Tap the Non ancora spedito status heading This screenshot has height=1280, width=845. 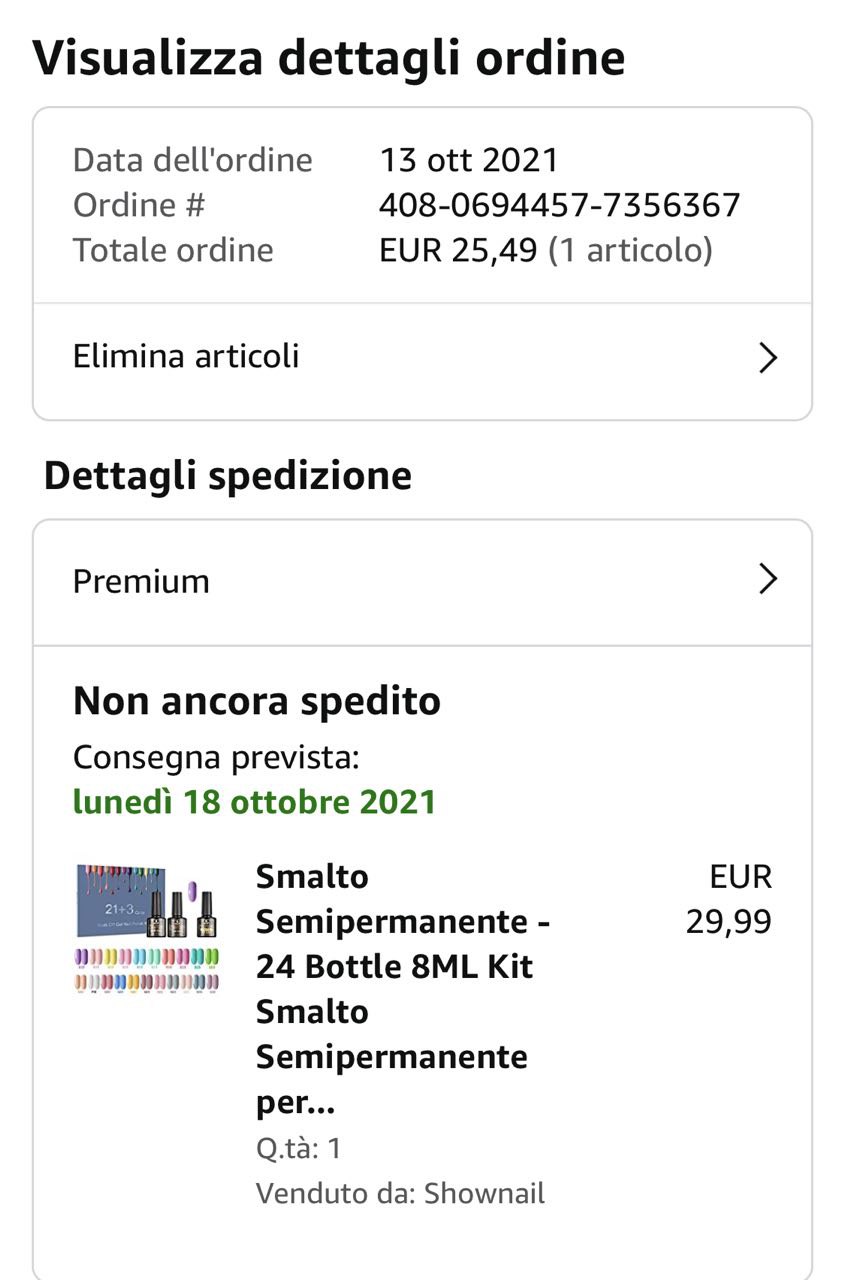point(257,701)
